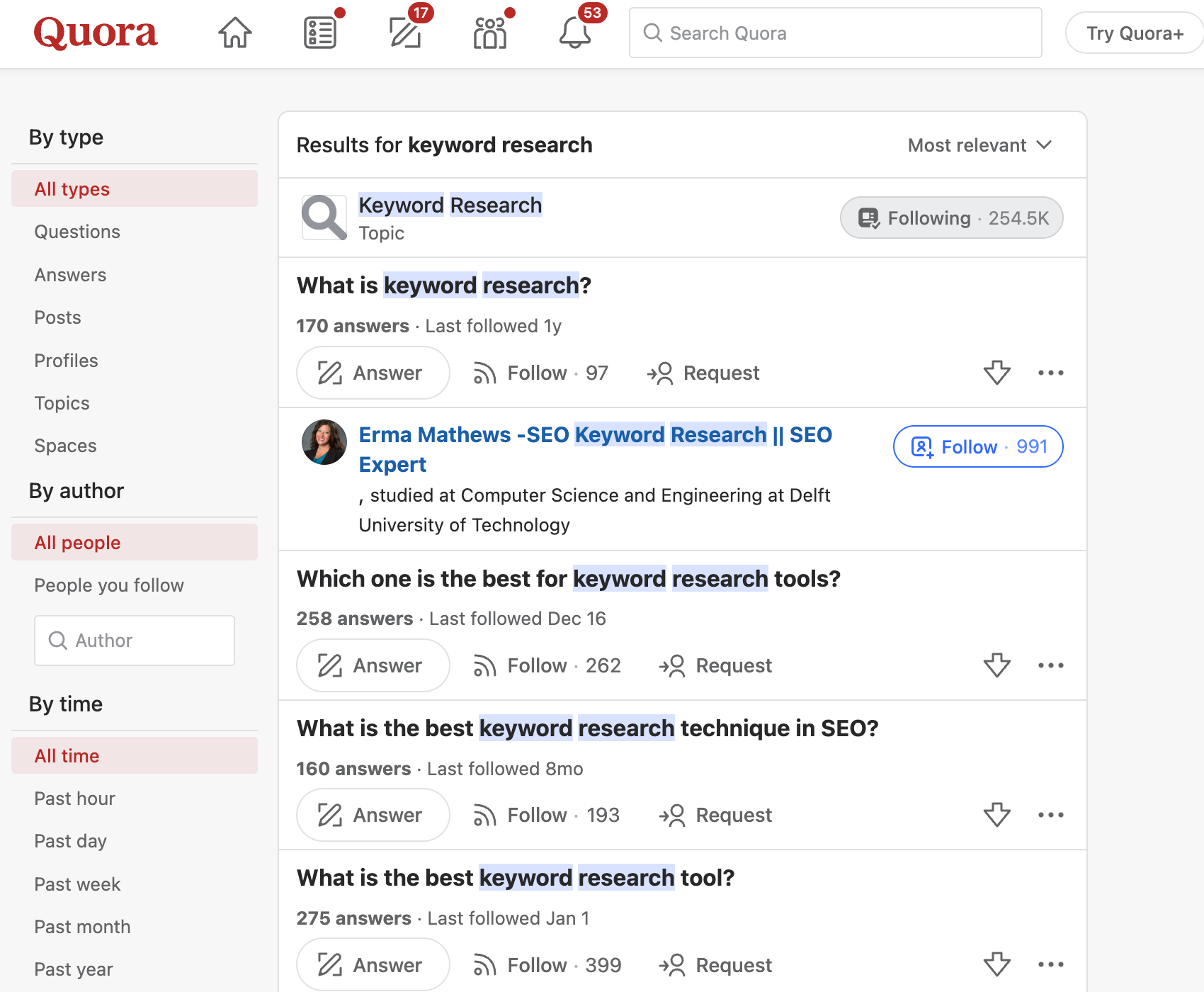Answer 'What is the best keyword research tool?'
The width and height of the screenshot is (1204, 992).
click(373, 964)
